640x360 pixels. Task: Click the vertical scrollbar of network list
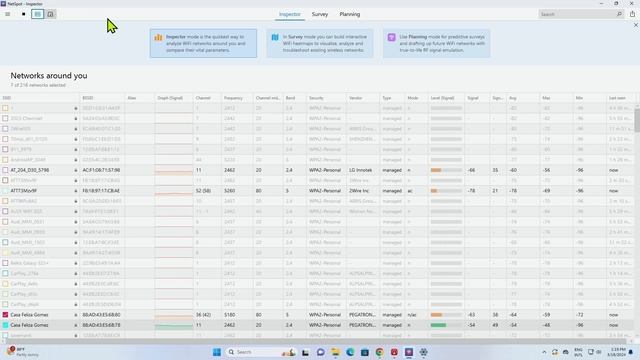(637, 119)
